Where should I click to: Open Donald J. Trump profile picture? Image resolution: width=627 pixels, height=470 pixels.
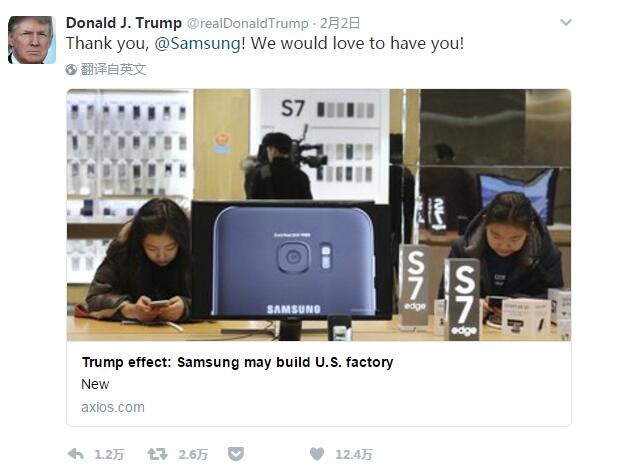click(x=32, y=40)
